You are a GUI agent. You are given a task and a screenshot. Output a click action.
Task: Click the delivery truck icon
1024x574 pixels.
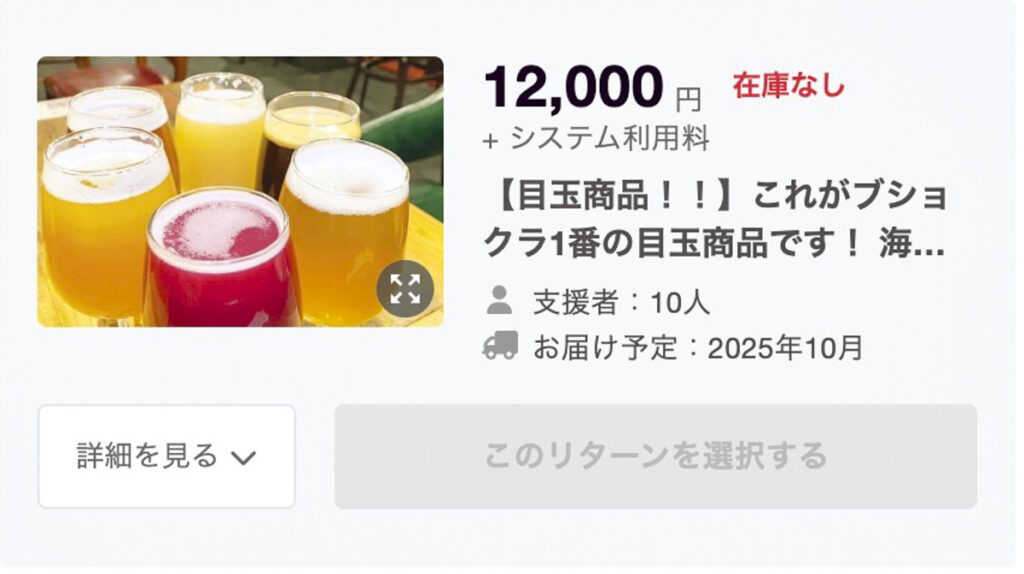[500, 345]
